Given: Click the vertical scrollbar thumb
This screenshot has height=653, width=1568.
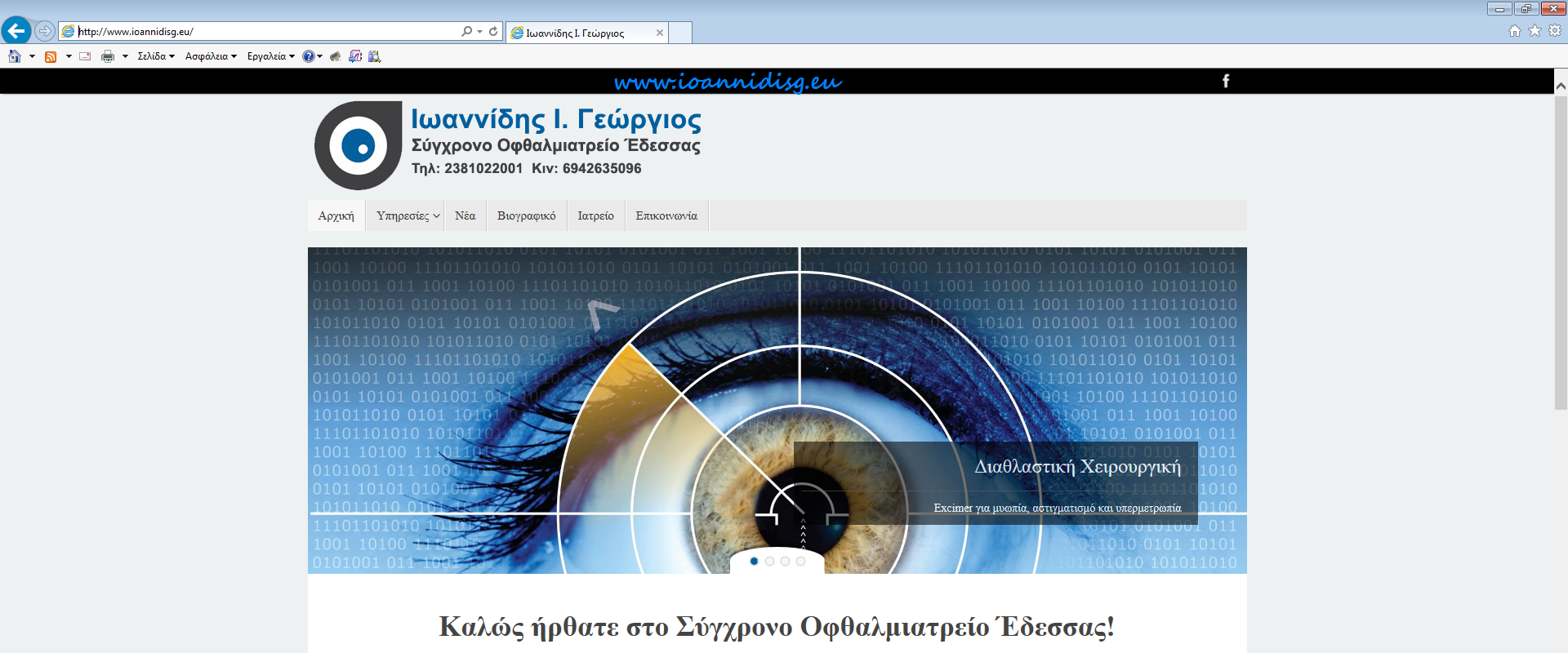Looking at the screenshot, I should 1561,253.
